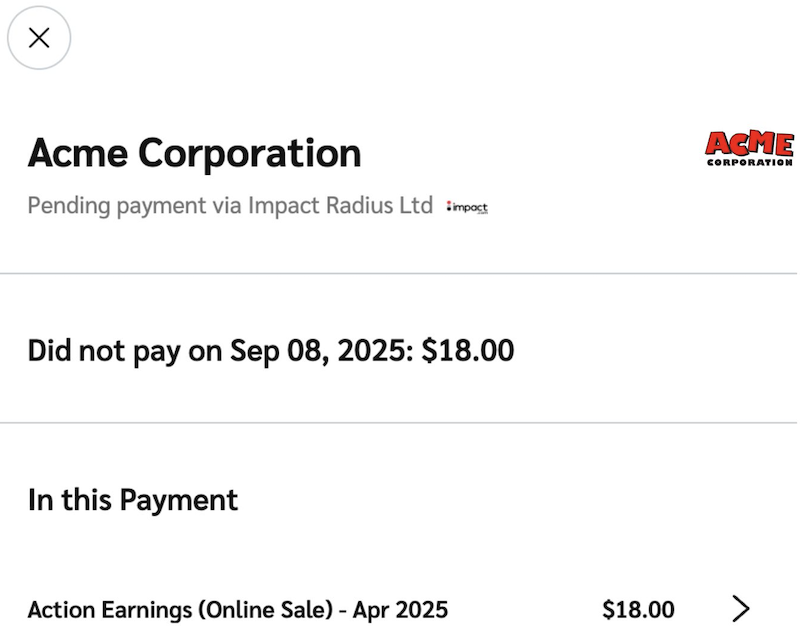
Task: Click the small 'CORPORATION' text under logo
Action: [x=749, y=162]
